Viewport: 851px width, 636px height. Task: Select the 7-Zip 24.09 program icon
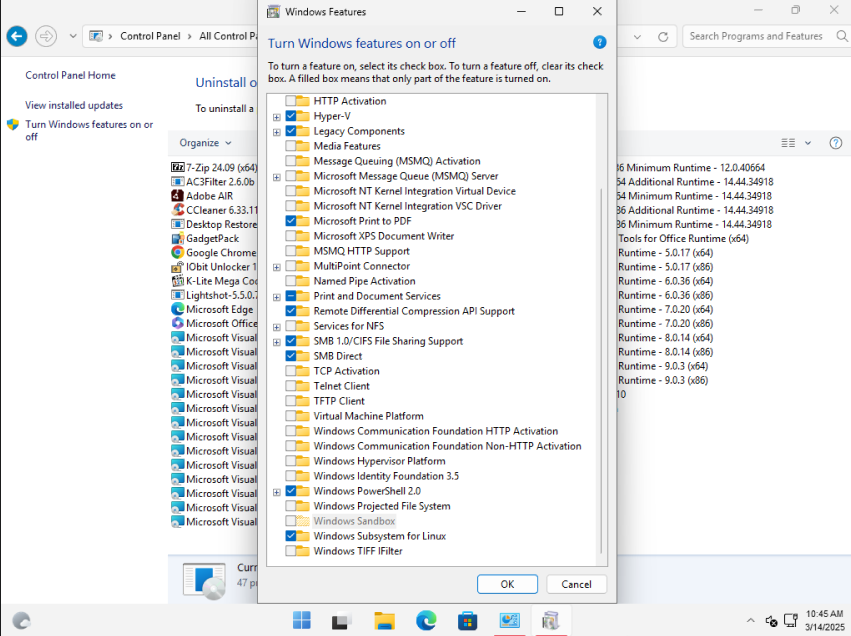coord(177,167)
